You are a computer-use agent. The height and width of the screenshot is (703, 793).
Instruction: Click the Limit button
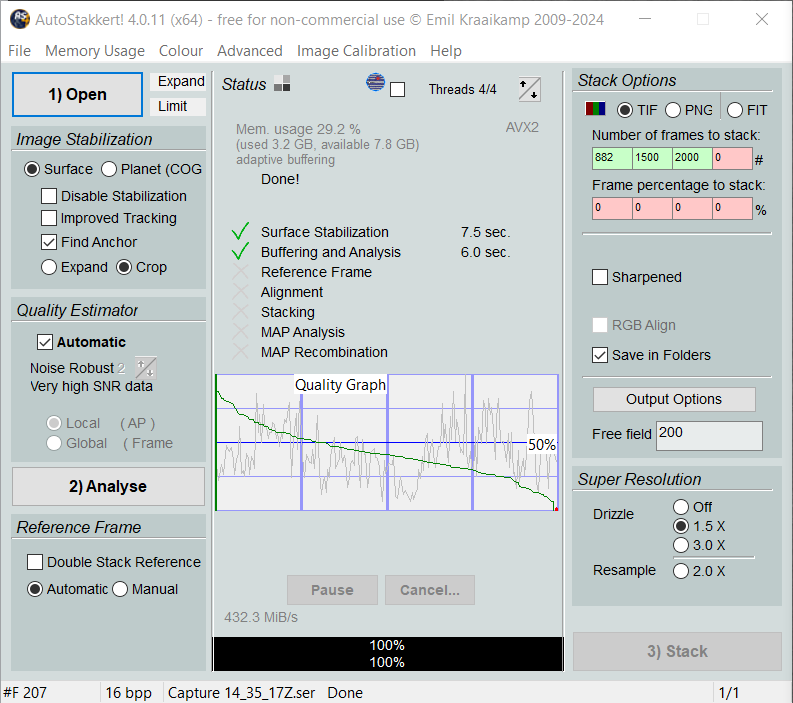179,107
